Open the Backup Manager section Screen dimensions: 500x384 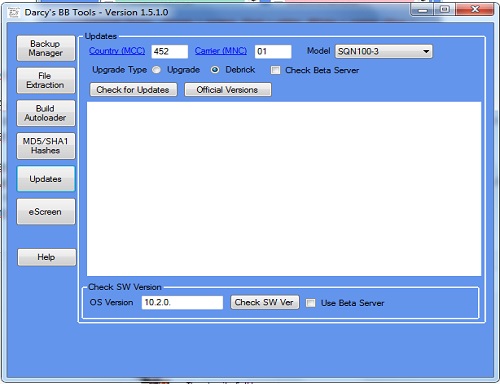coord(46,48)
